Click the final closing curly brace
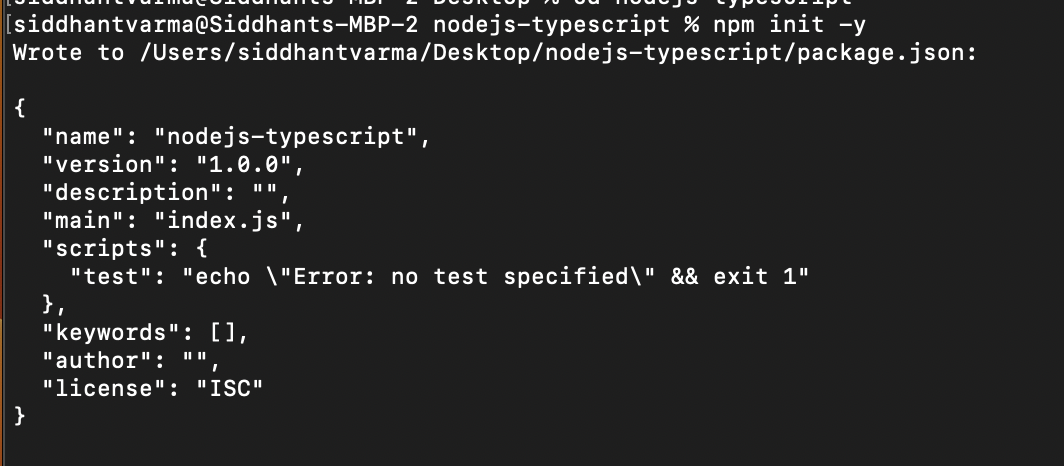Image resolution: width=1064 pixels, height=466 pixels. tap(22, 416)
